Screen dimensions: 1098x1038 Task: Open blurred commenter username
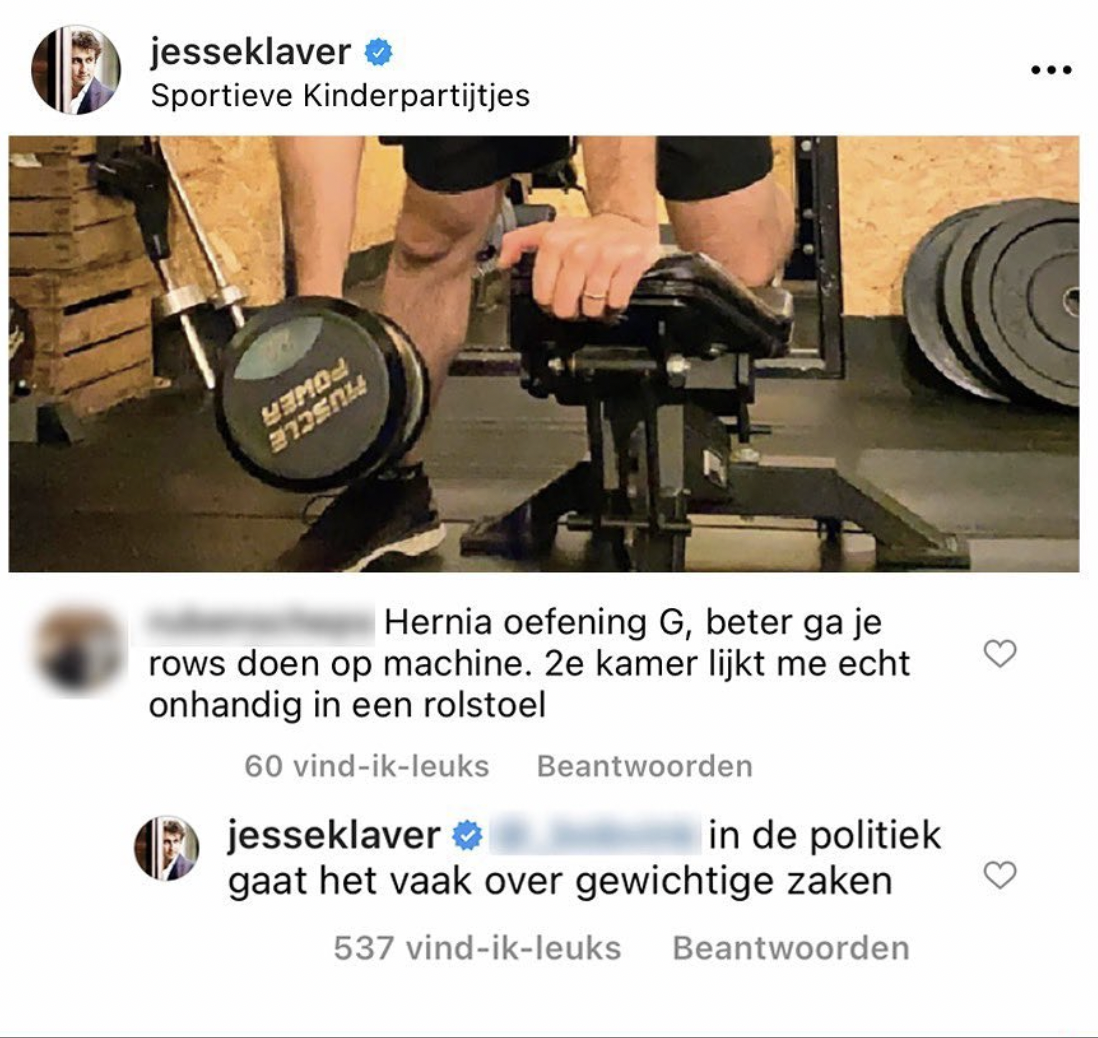[262, 622]
